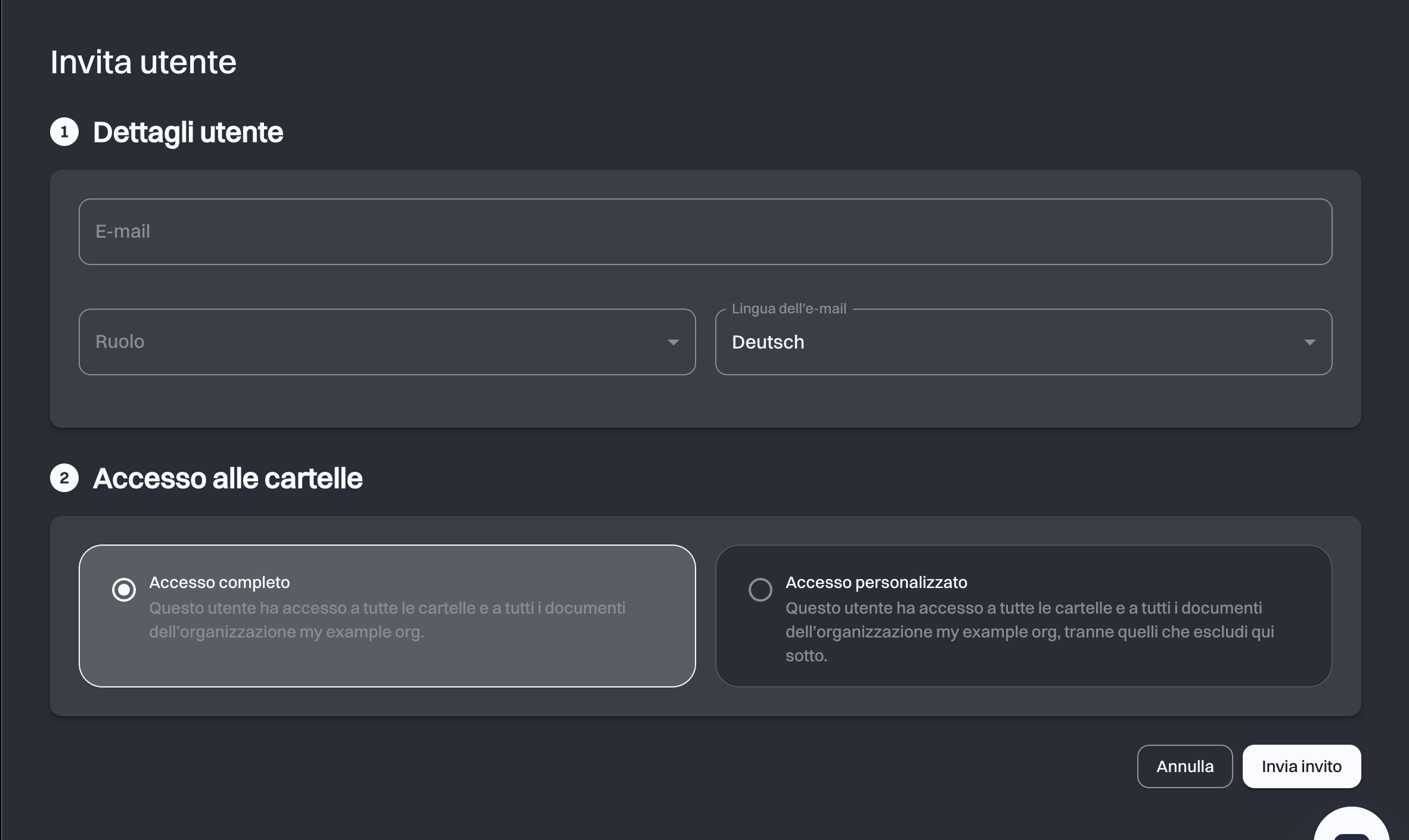This screenshot has height=840, width=1409.
Task: Click the Accesso personalizzato description text
Action: coord(1029,631)
